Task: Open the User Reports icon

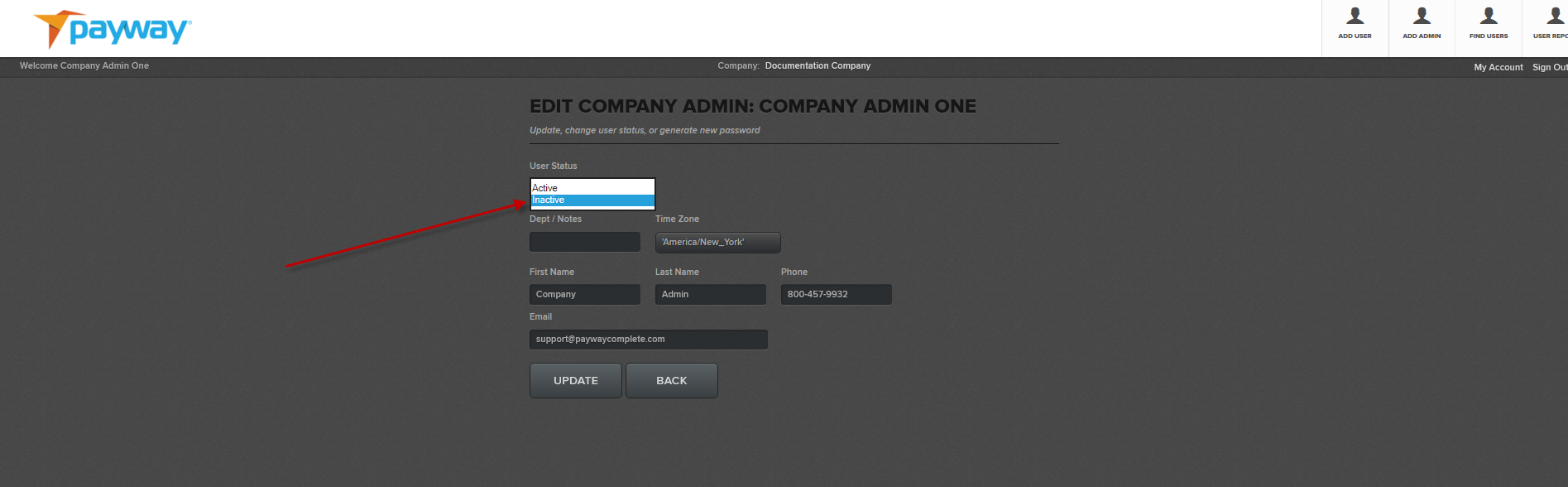Action: click(x=1550, y=23)
